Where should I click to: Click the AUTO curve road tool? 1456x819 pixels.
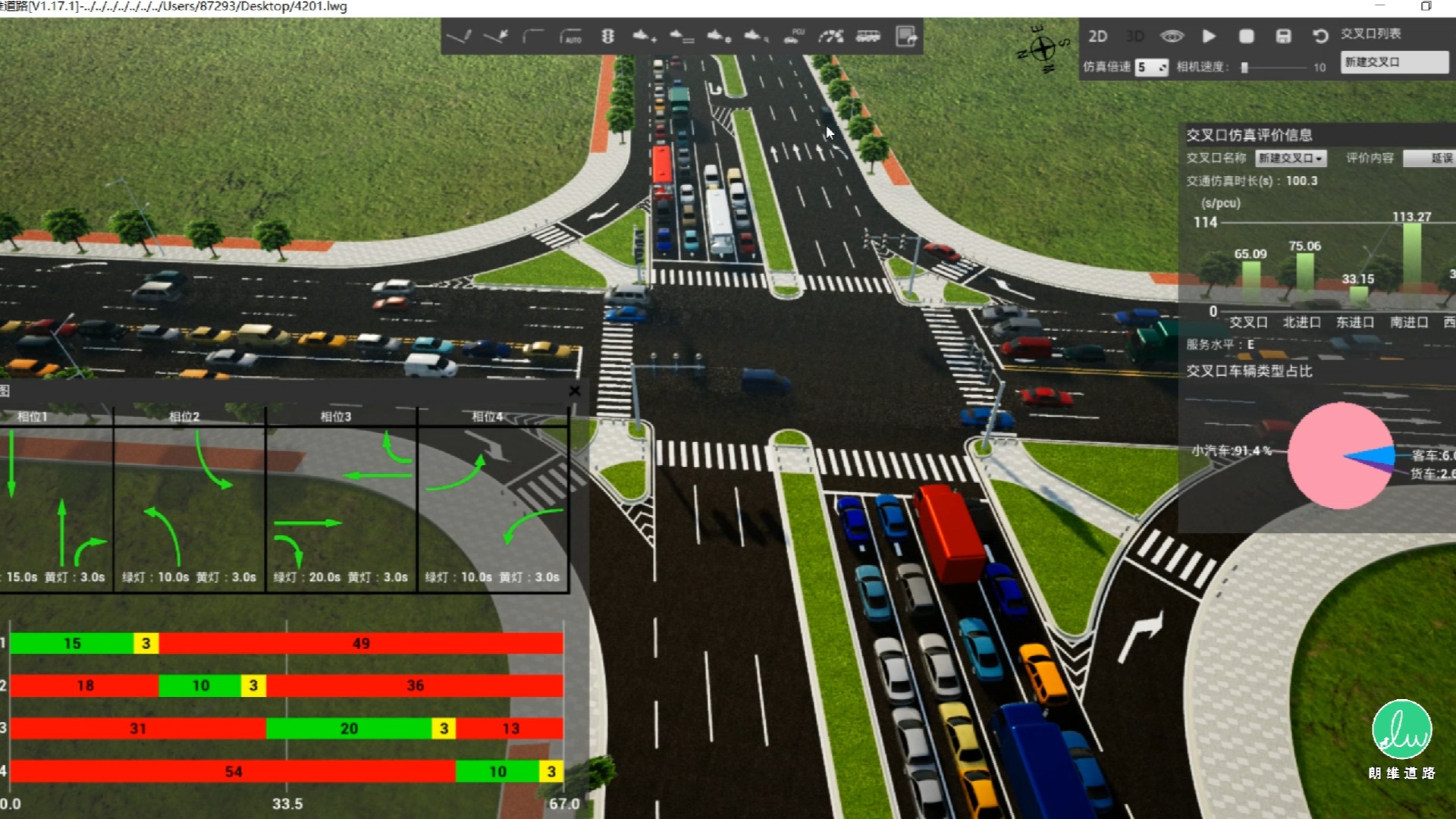coord(570,36)
